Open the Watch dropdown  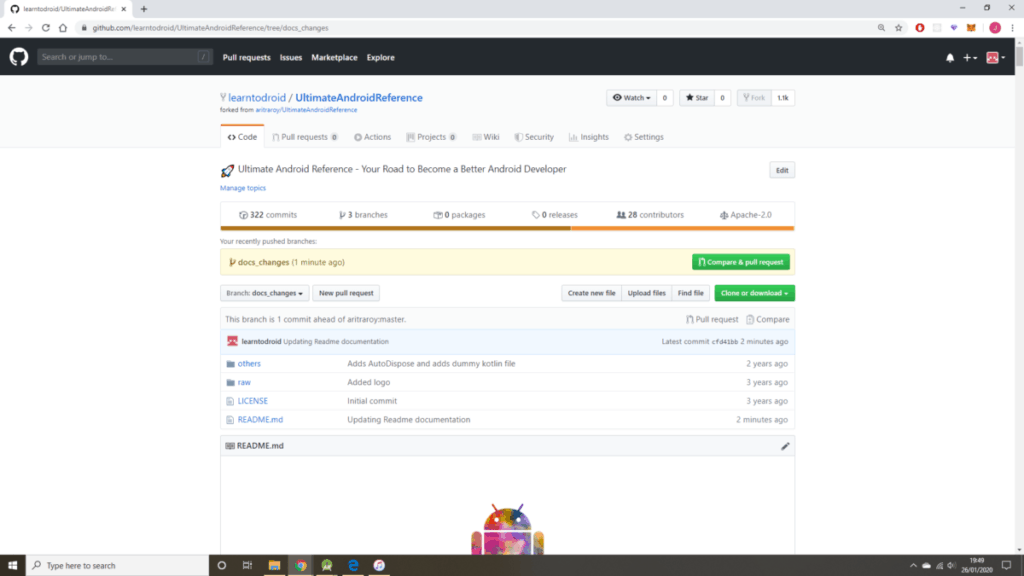(x=632, y=98)
